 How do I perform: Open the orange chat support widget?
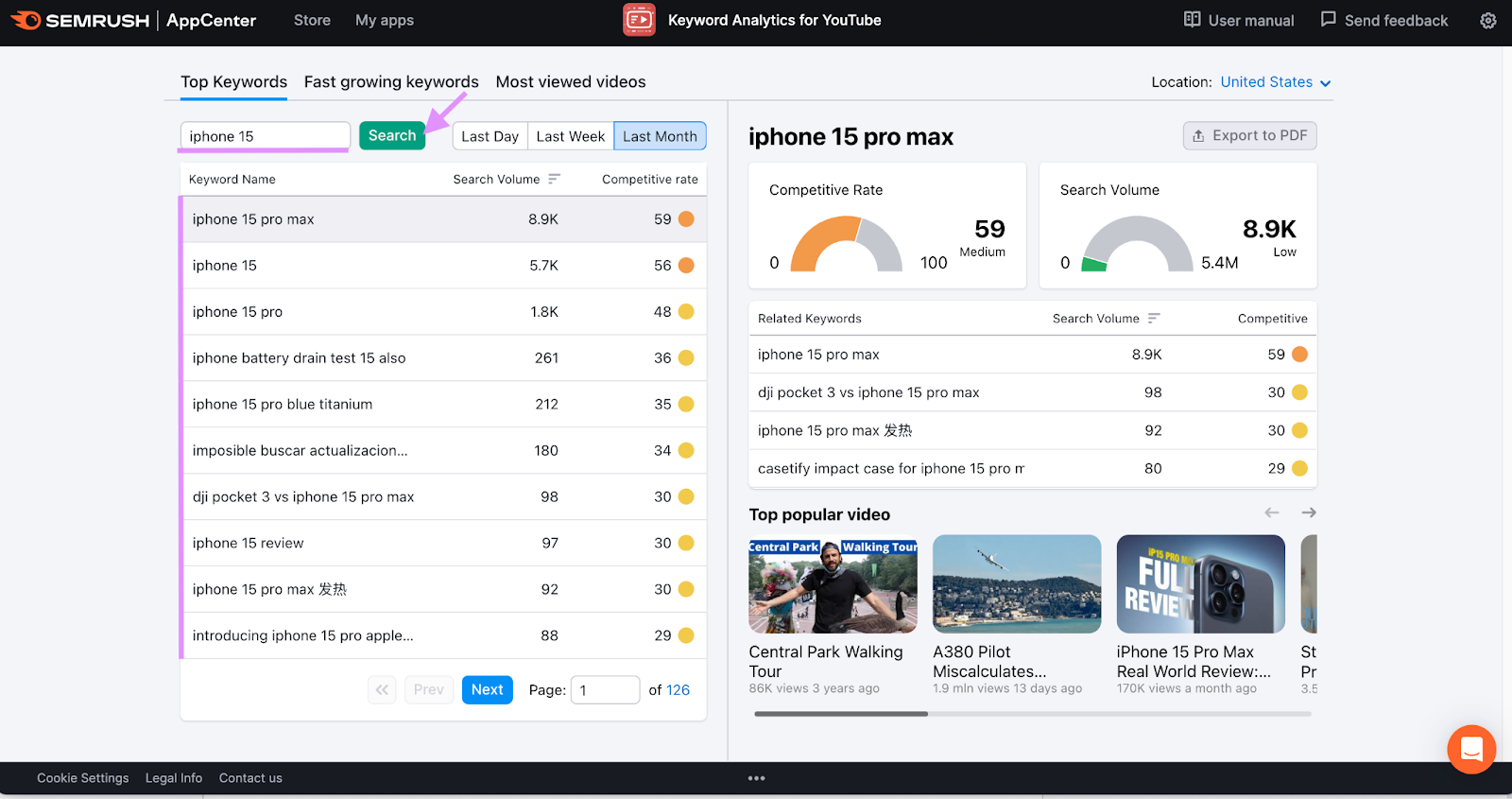pyautogui.click(x=1470, y=749)
